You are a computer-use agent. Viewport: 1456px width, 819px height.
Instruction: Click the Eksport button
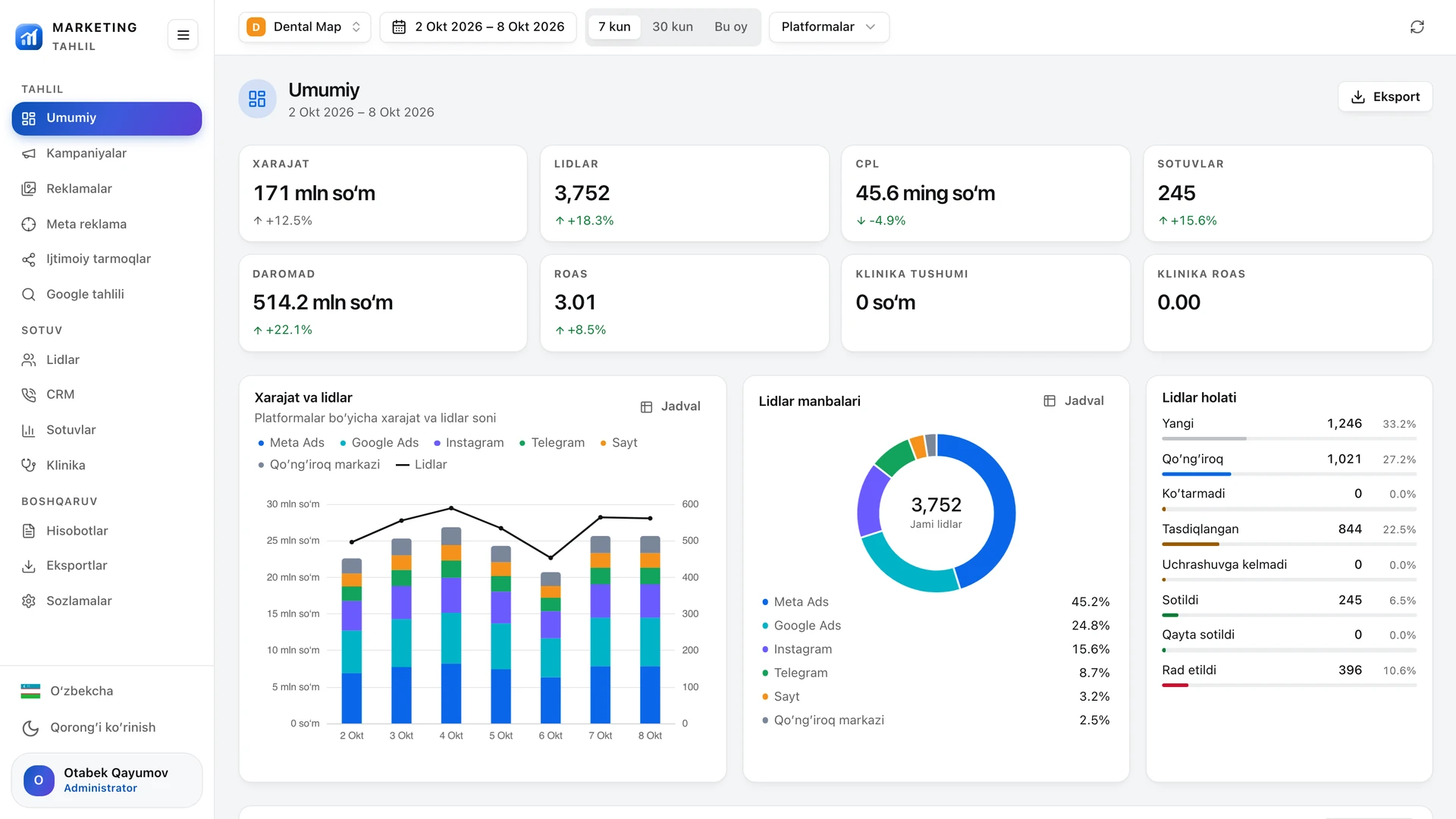click(x=1385, y=97)
